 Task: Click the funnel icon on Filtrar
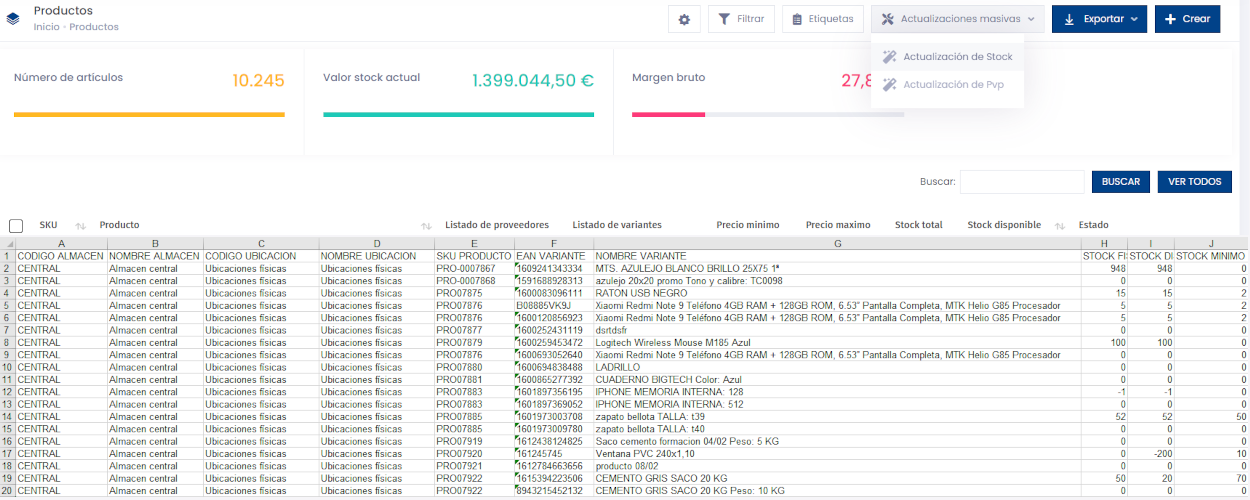pos(724,19)
